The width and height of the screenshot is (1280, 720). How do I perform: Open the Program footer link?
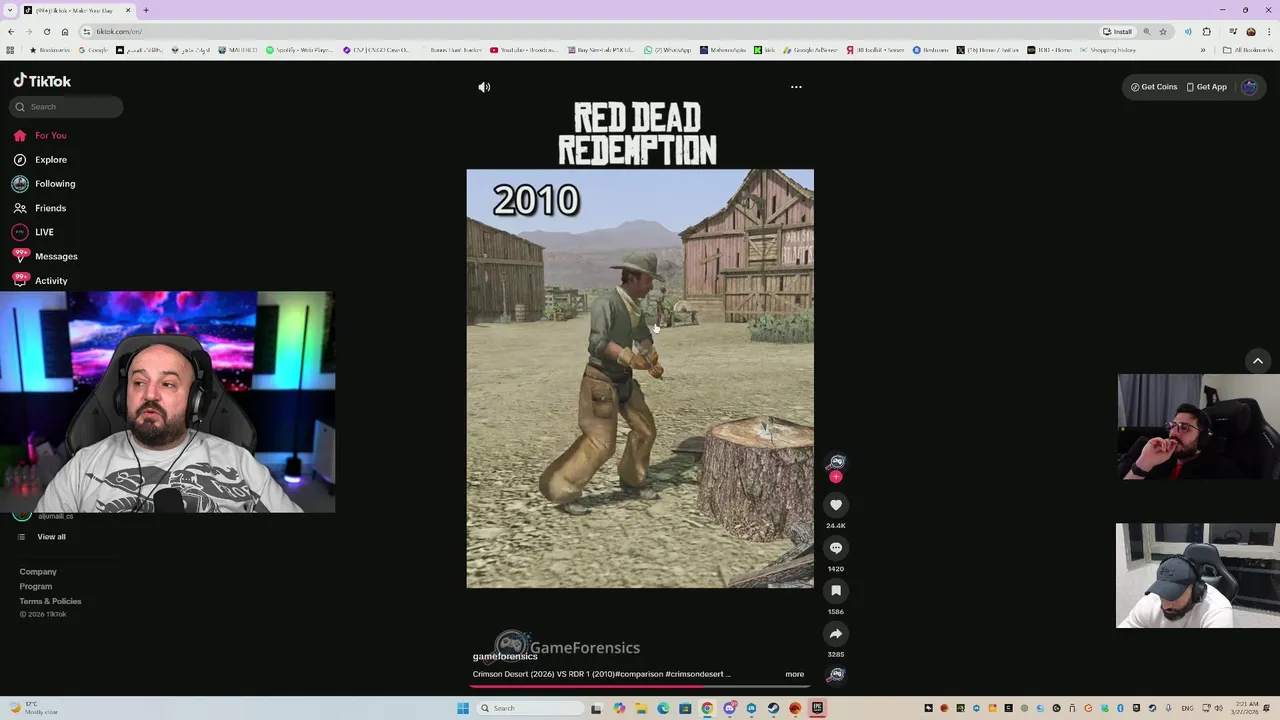(x=36, y=586)
